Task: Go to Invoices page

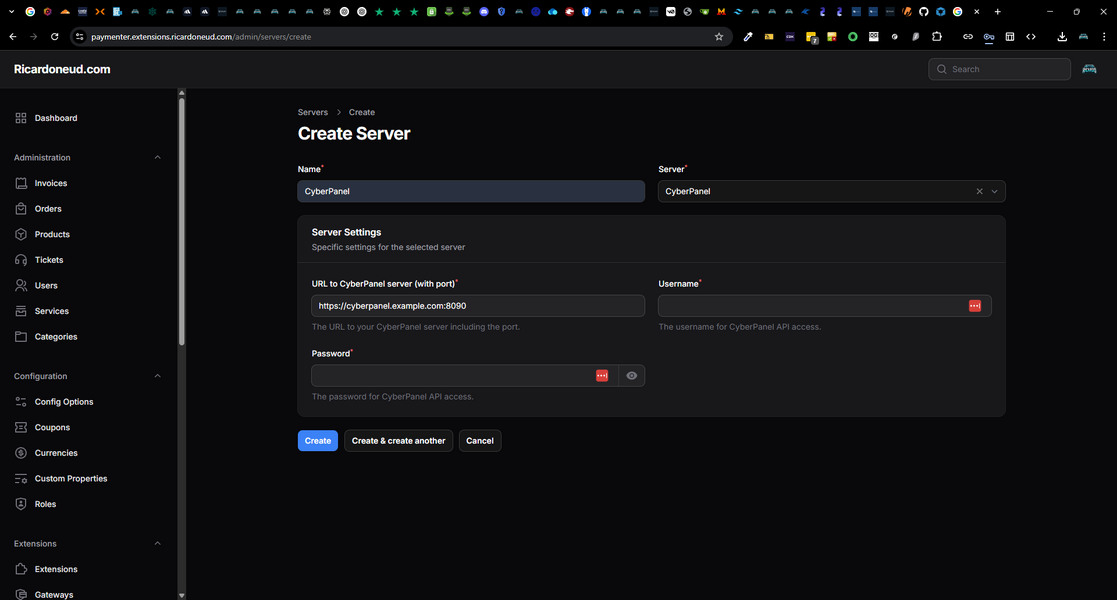Action: pyautogui.click(x=51, y=183)
